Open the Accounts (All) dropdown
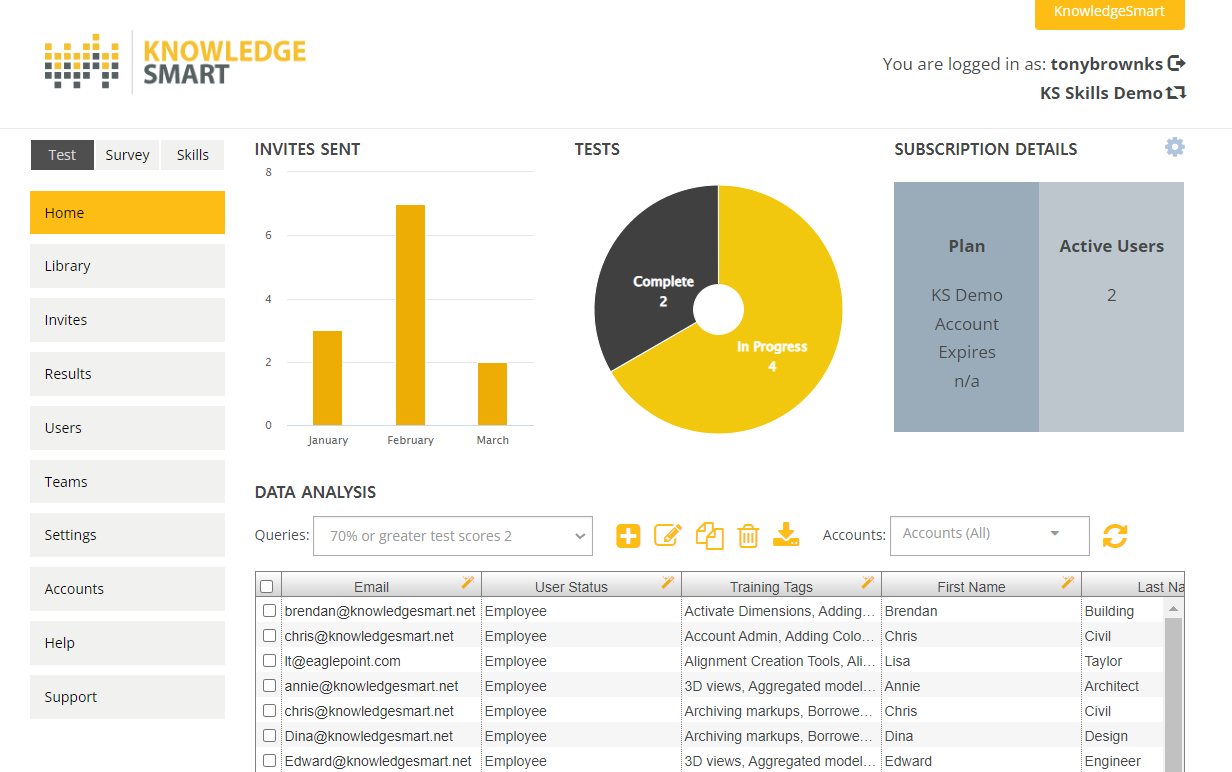1232x772 pixels. 989,536
